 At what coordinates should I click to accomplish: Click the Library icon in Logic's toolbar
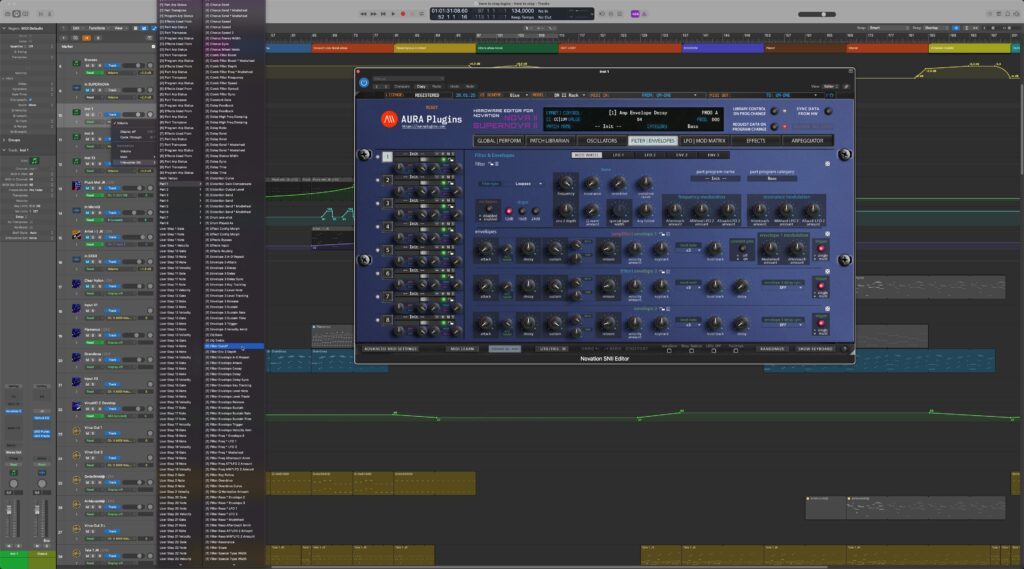pos(8,14)
